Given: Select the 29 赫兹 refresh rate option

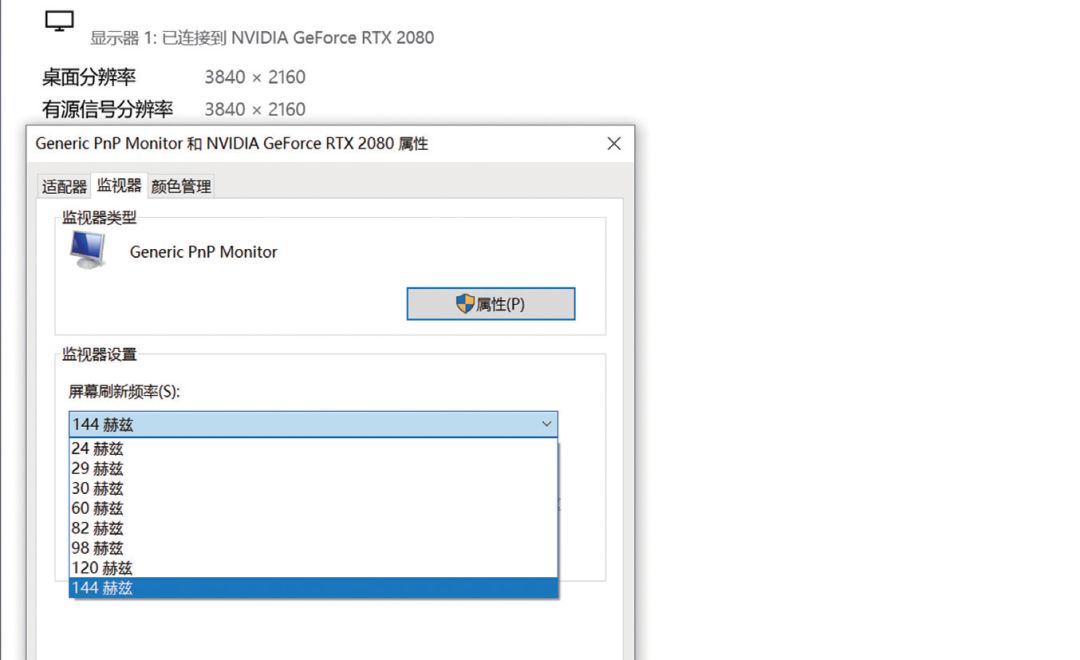Looking at the screenshot, I should (98, 469).
